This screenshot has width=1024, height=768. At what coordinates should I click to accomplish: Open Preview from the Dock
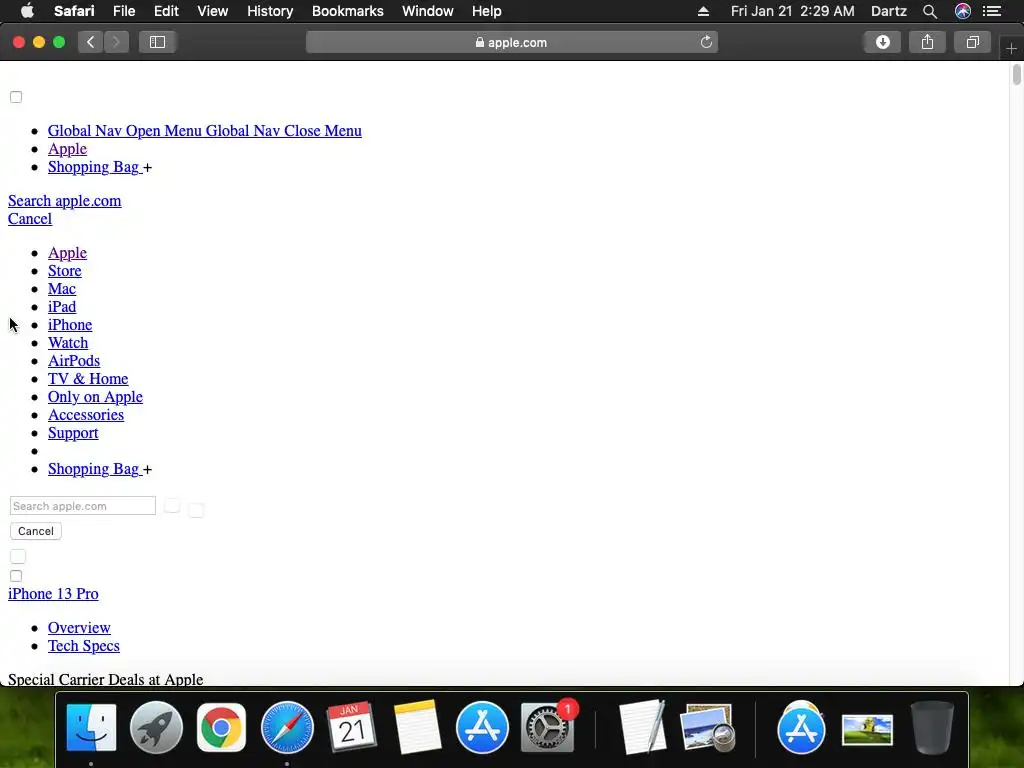(x=708, y=727)
